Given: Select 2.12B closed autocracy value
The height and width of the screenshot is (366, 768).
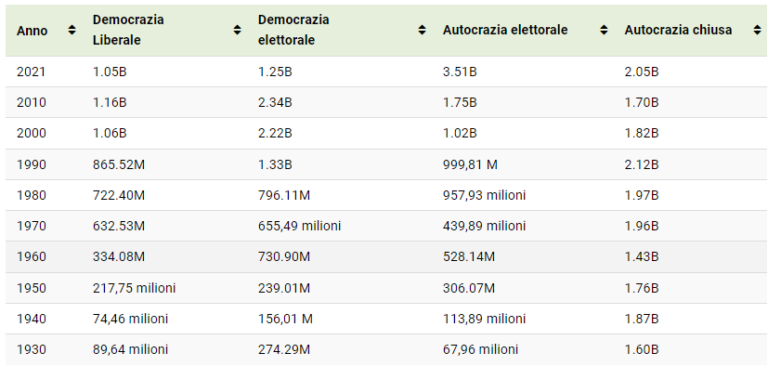Looking at the screenshot, I should [641, 165].
